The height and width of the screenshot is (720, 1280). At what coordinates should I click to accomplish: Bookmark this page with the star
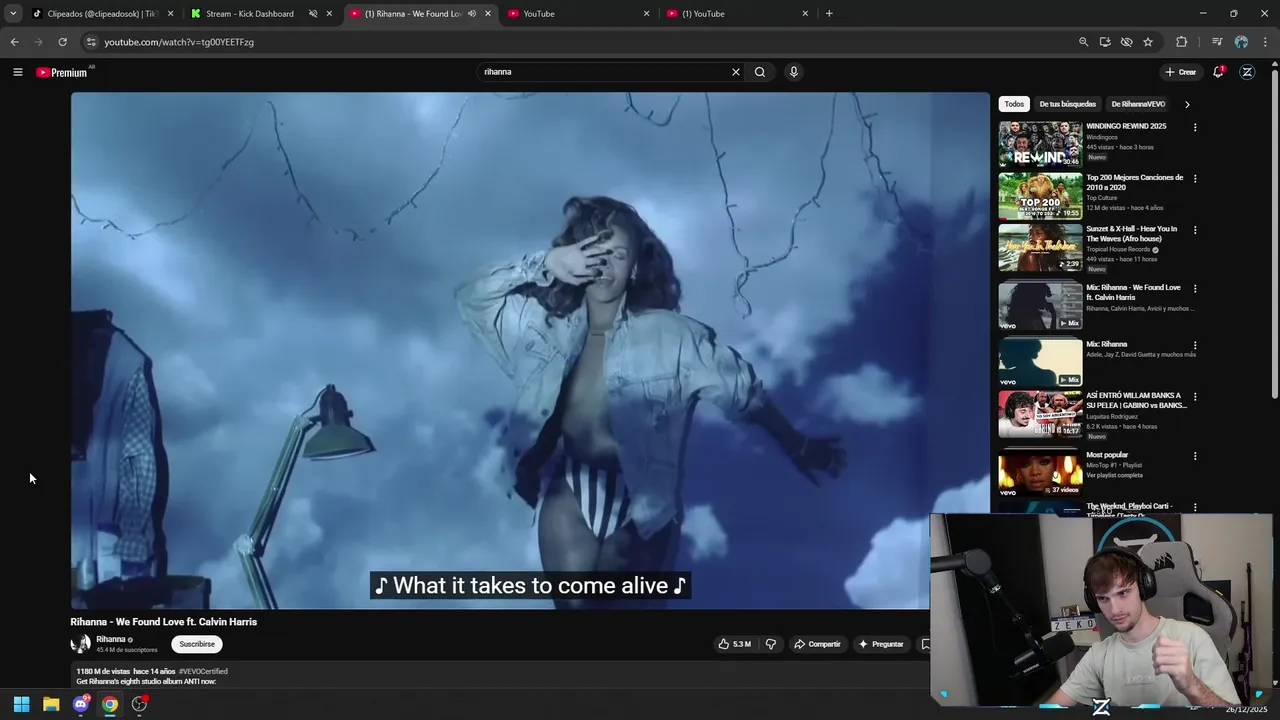pos(1148,42)
